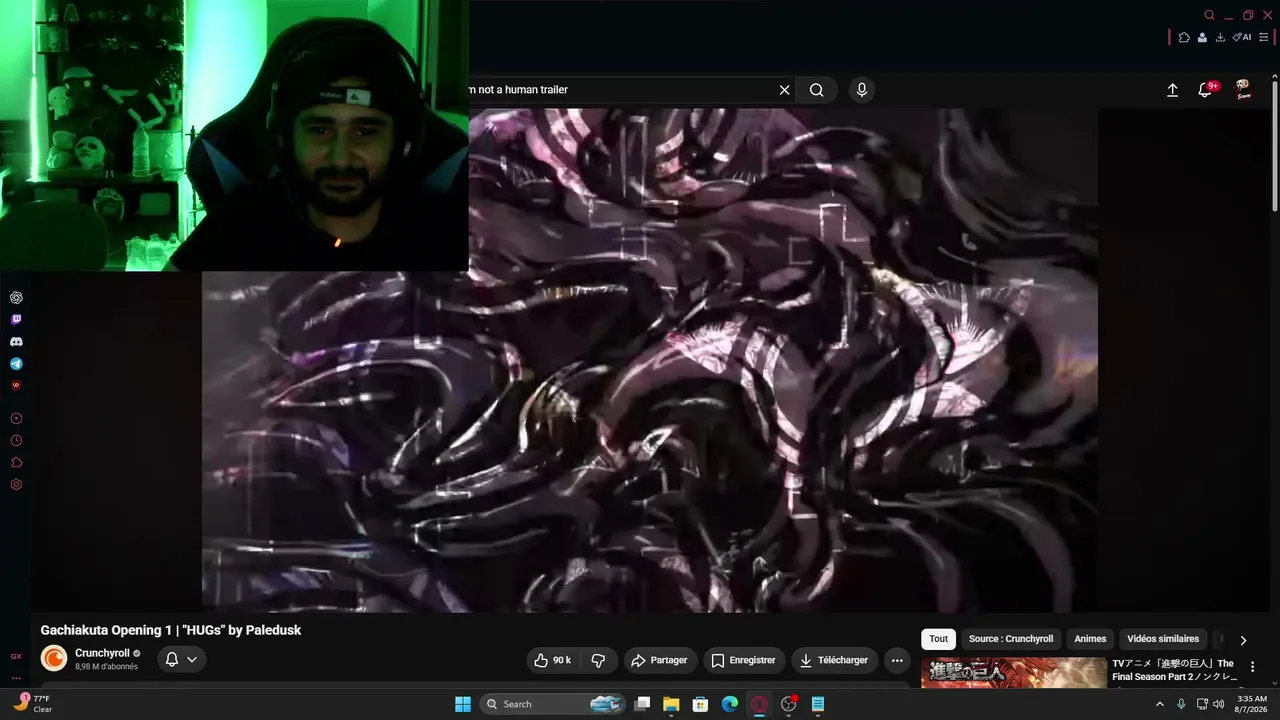1280x720 pixels.
Task: Click the Windows taskbar Search box
Action: tap(554, 704)
